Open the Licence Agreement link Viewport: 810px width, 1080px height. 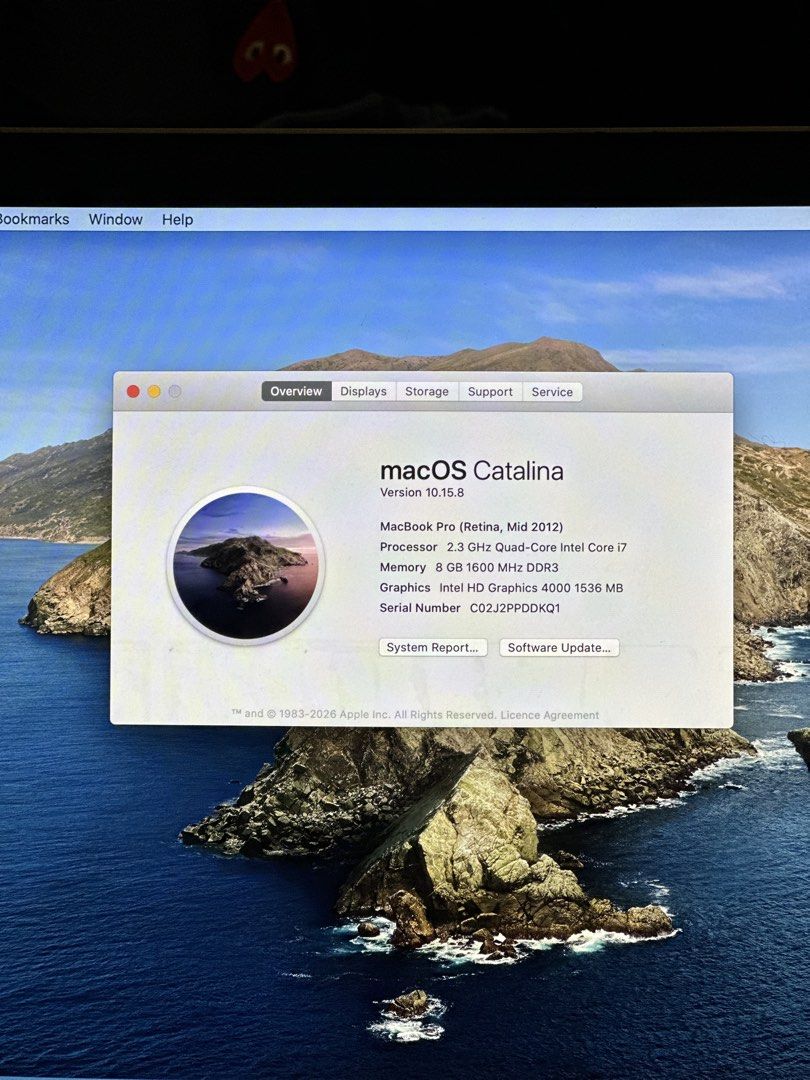pyautogui.click(x=550, y=715)
